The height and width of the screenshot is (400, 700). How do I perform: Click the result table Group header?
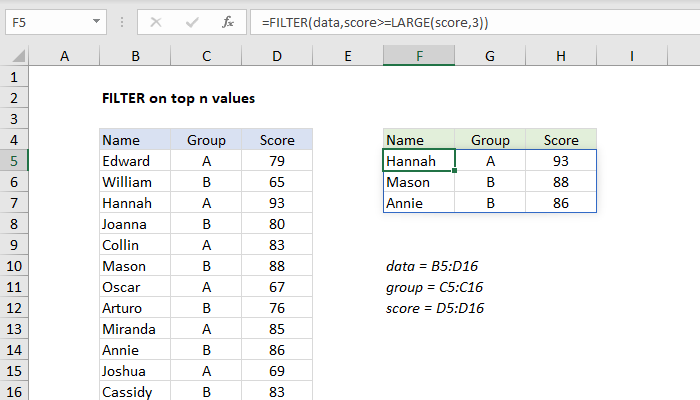tap(490, 140)
